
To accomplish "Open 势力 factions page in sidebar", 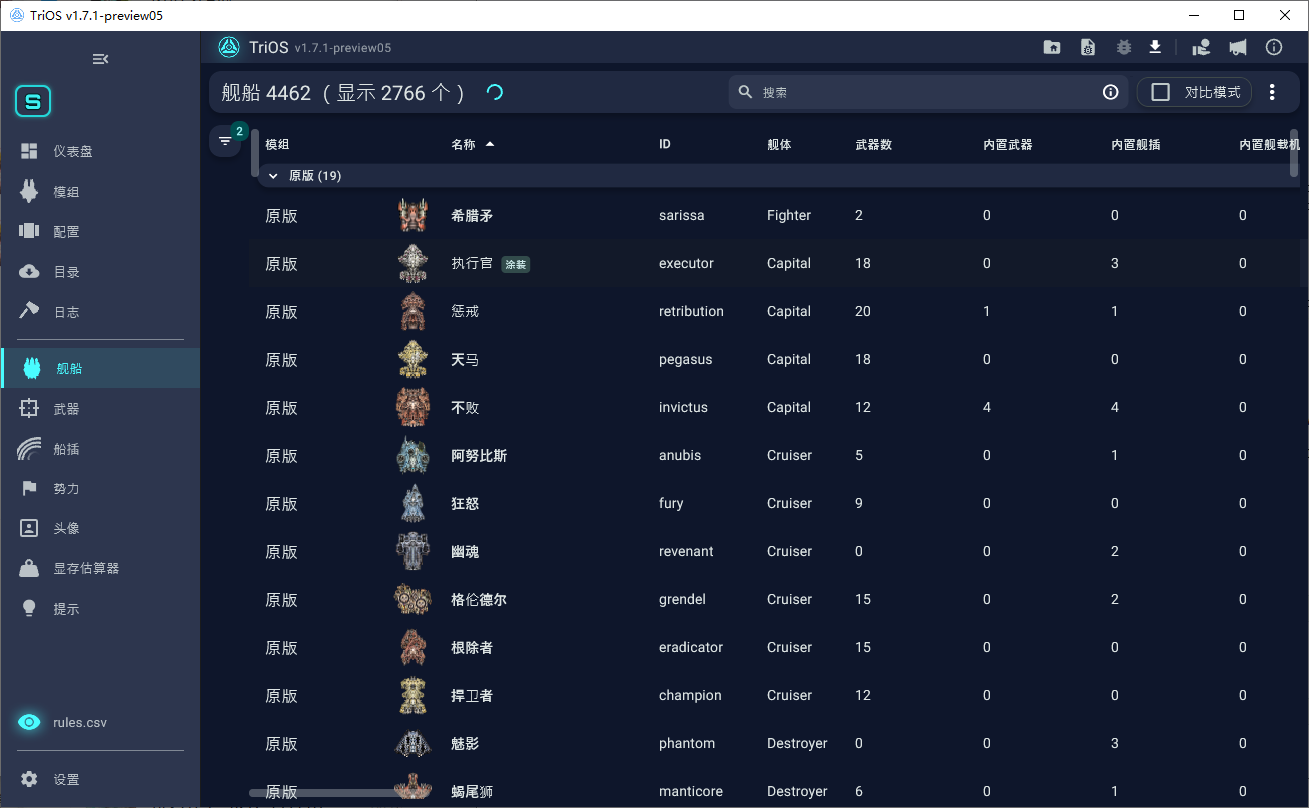I will pos(100,488).
